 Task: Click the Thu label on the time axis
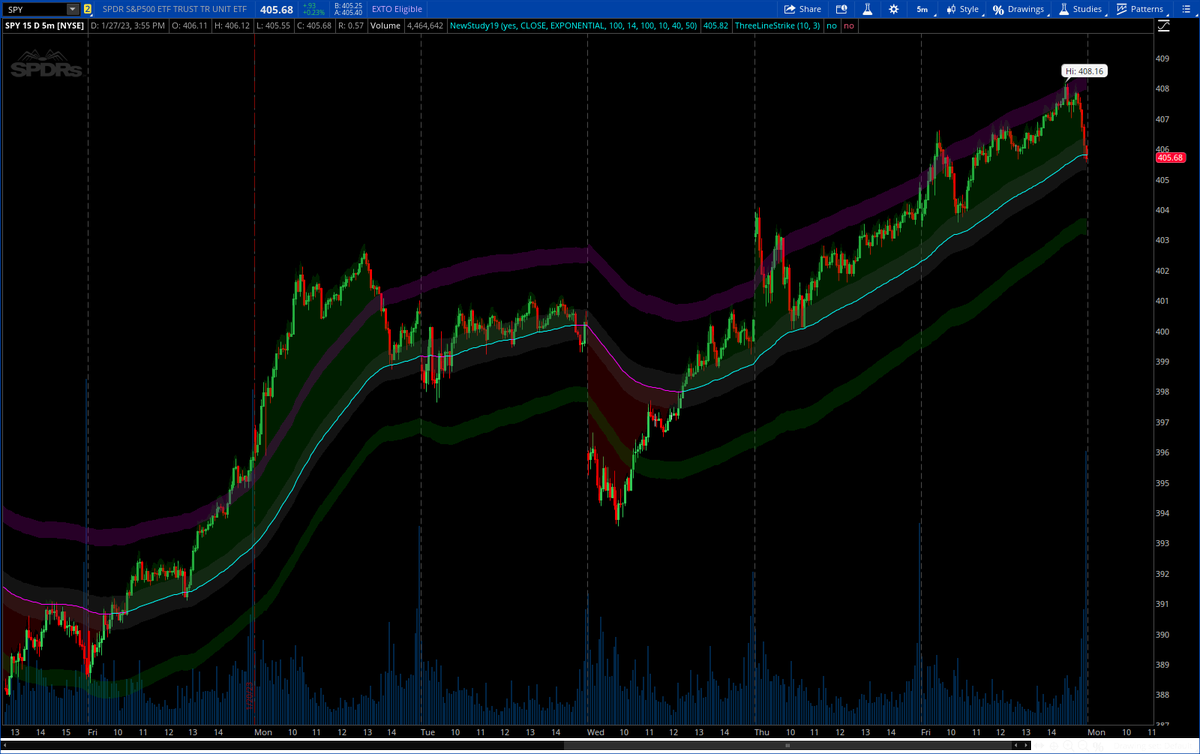761,732
